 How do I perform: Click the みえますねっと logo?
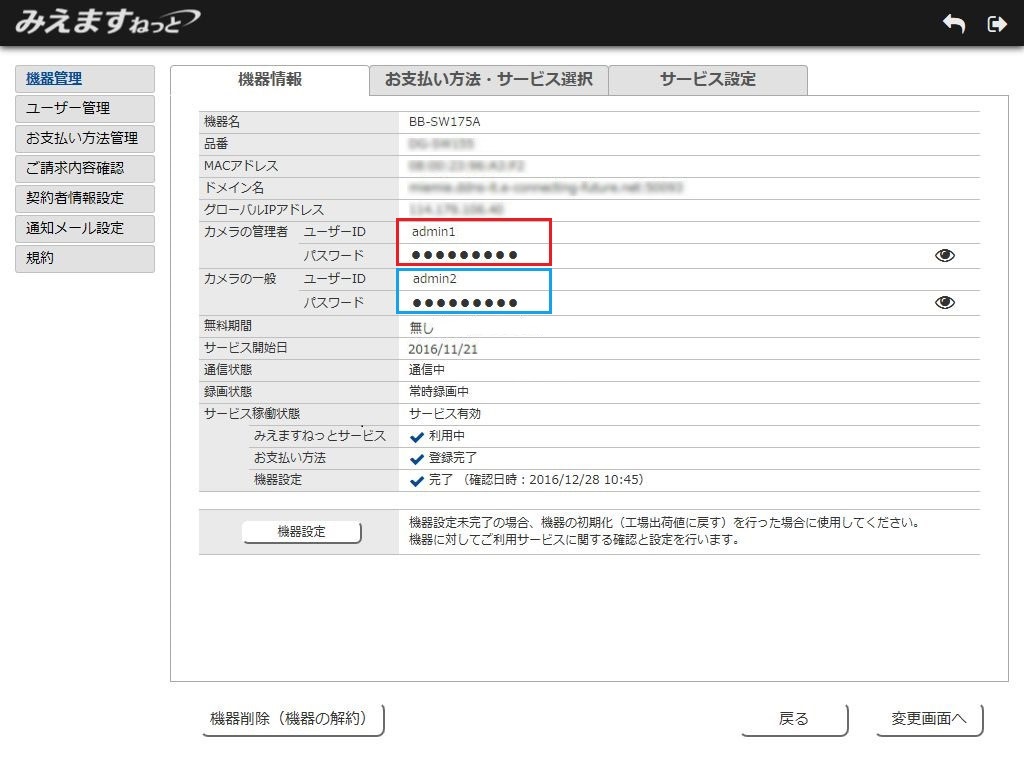[107, 21]
